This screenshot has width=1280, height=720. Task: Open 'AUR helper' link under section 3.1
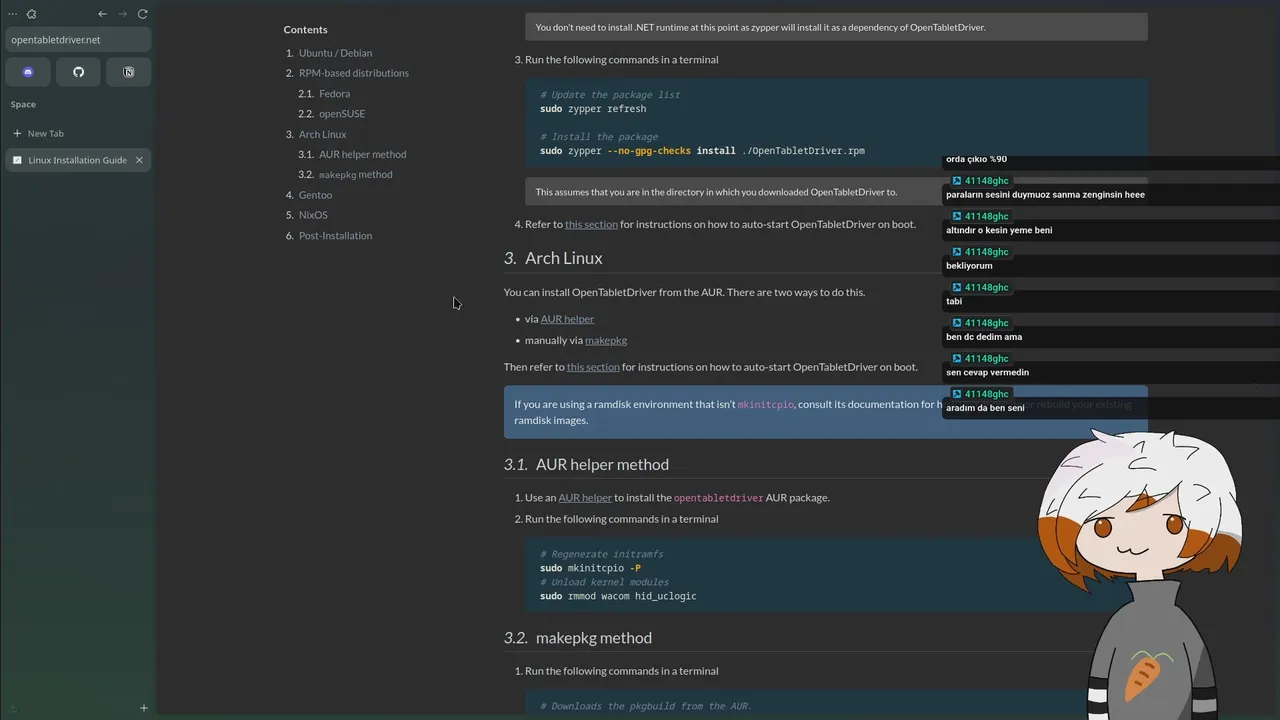coord(585,498)
